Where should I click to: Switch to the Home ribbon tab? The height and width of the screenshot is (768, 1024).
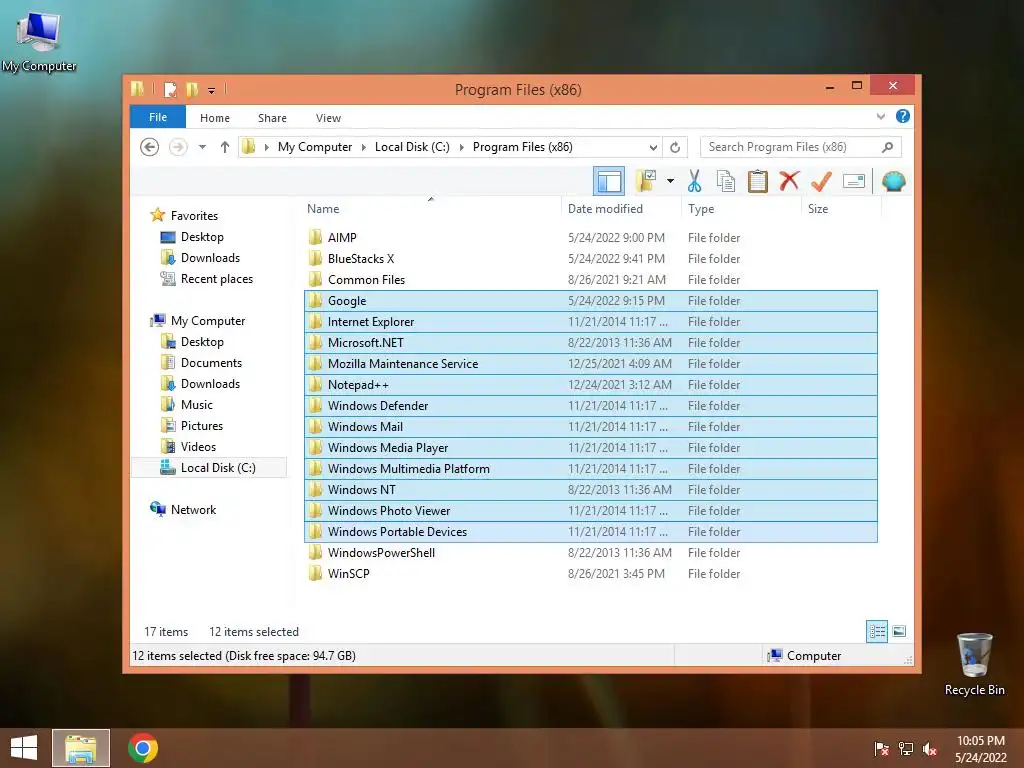pyautogui.click(x=215, y=118)
